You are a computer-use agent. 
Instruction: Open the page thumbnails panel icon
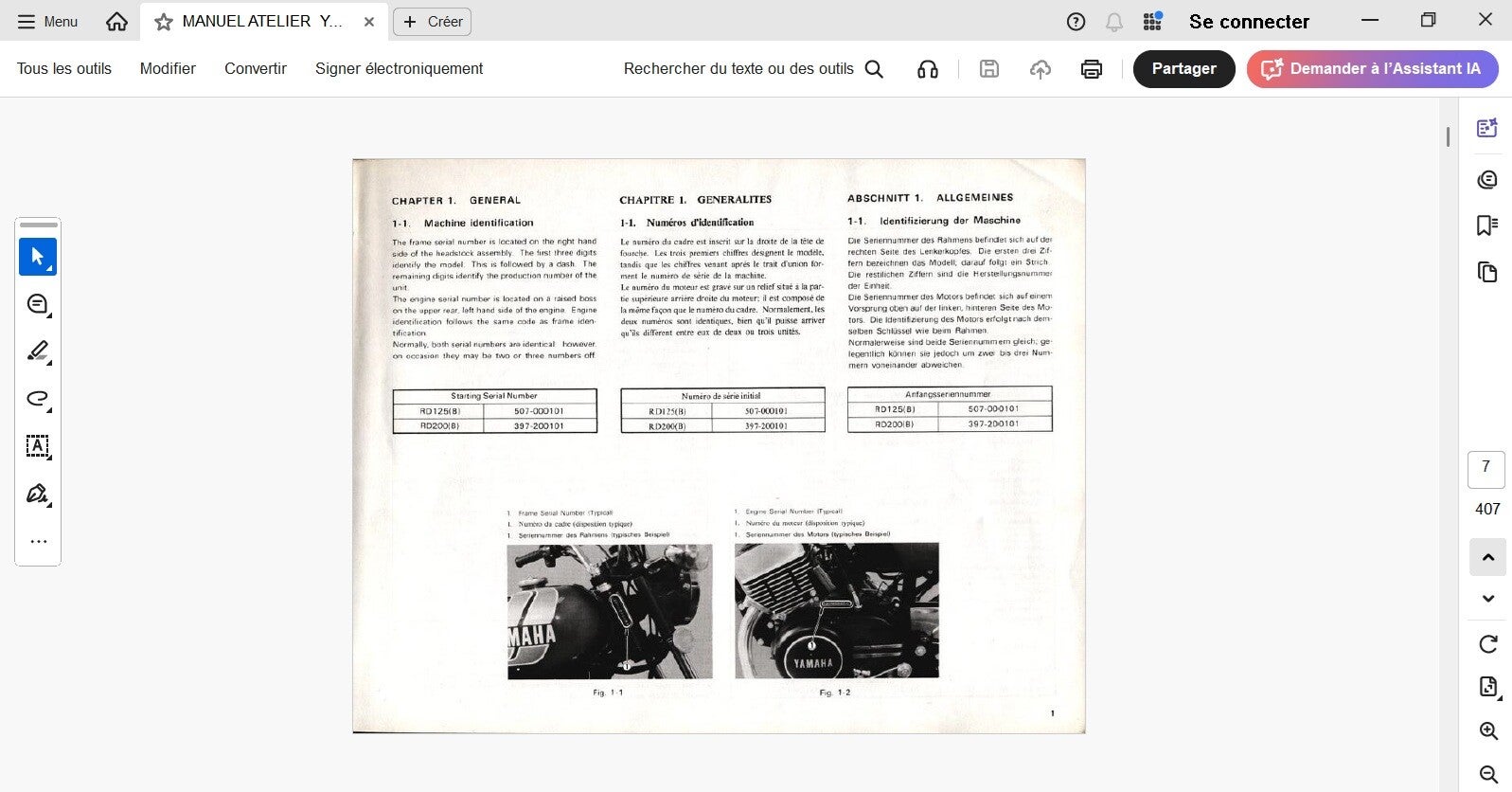point(1487,272)
